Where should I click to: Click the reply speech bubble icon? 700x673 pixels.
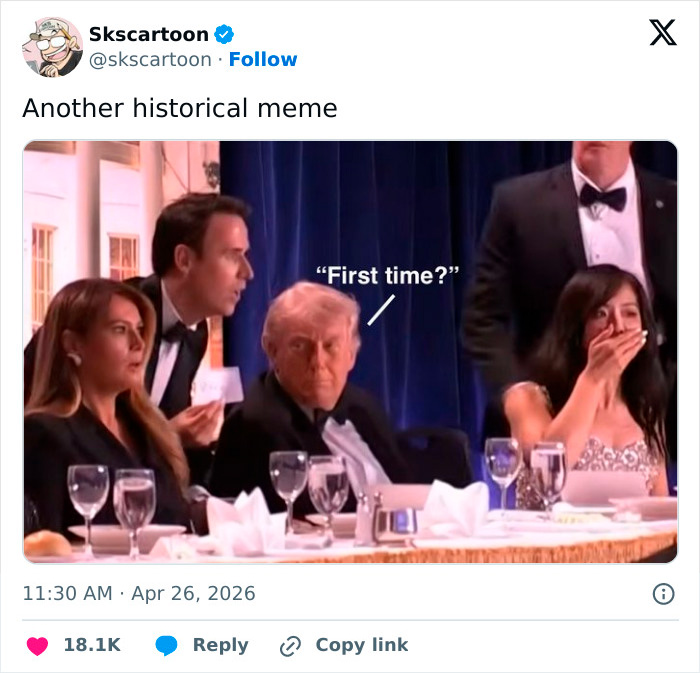coord(167,646)
